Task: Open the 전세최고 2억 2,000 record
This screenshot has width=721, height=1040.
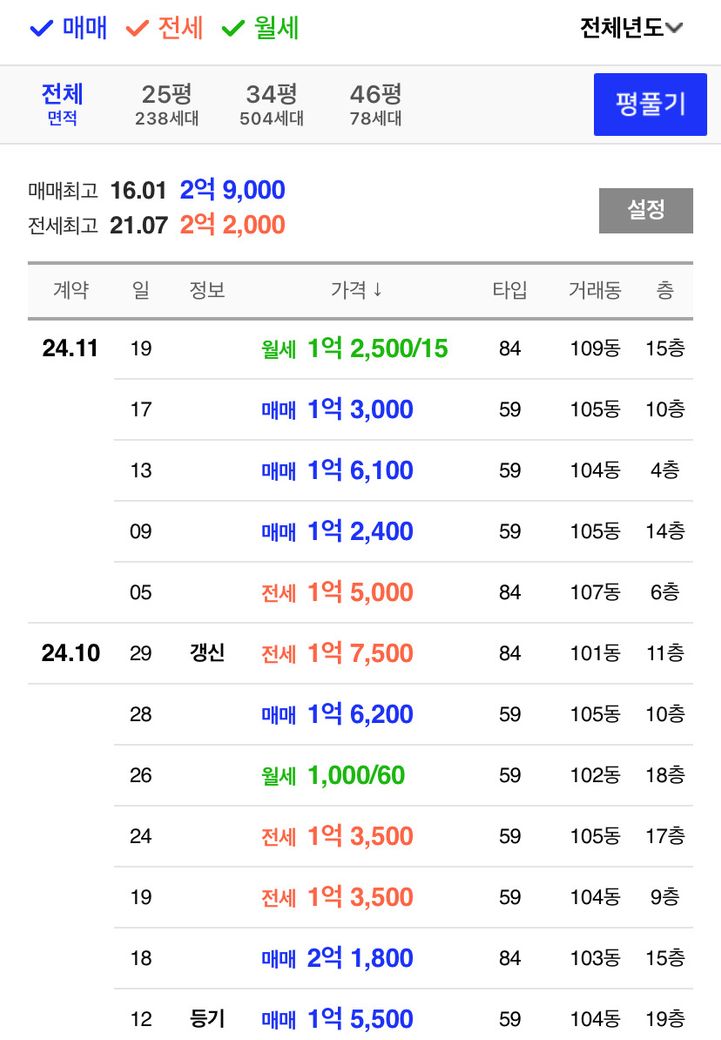Action: coord(232,225)
